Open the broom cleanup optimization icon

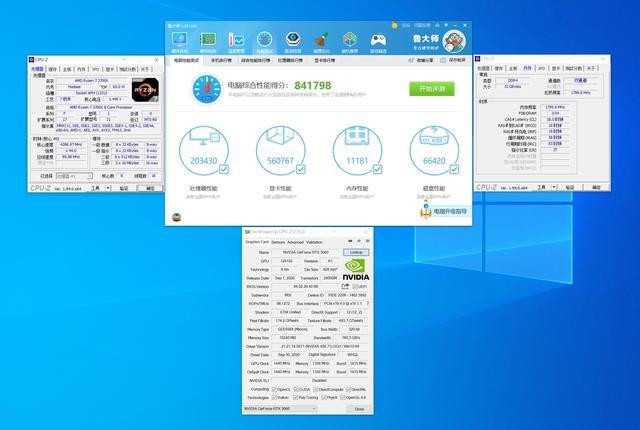[321, 40]
